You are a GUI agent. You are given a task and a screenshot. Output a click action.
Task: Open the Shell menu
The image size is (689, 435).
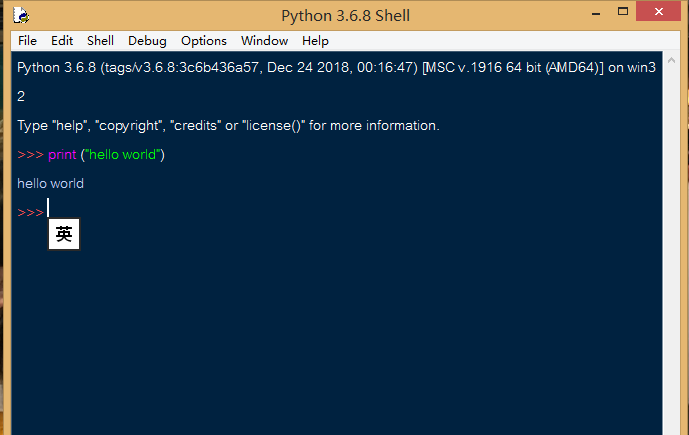(x=100, y=41)
